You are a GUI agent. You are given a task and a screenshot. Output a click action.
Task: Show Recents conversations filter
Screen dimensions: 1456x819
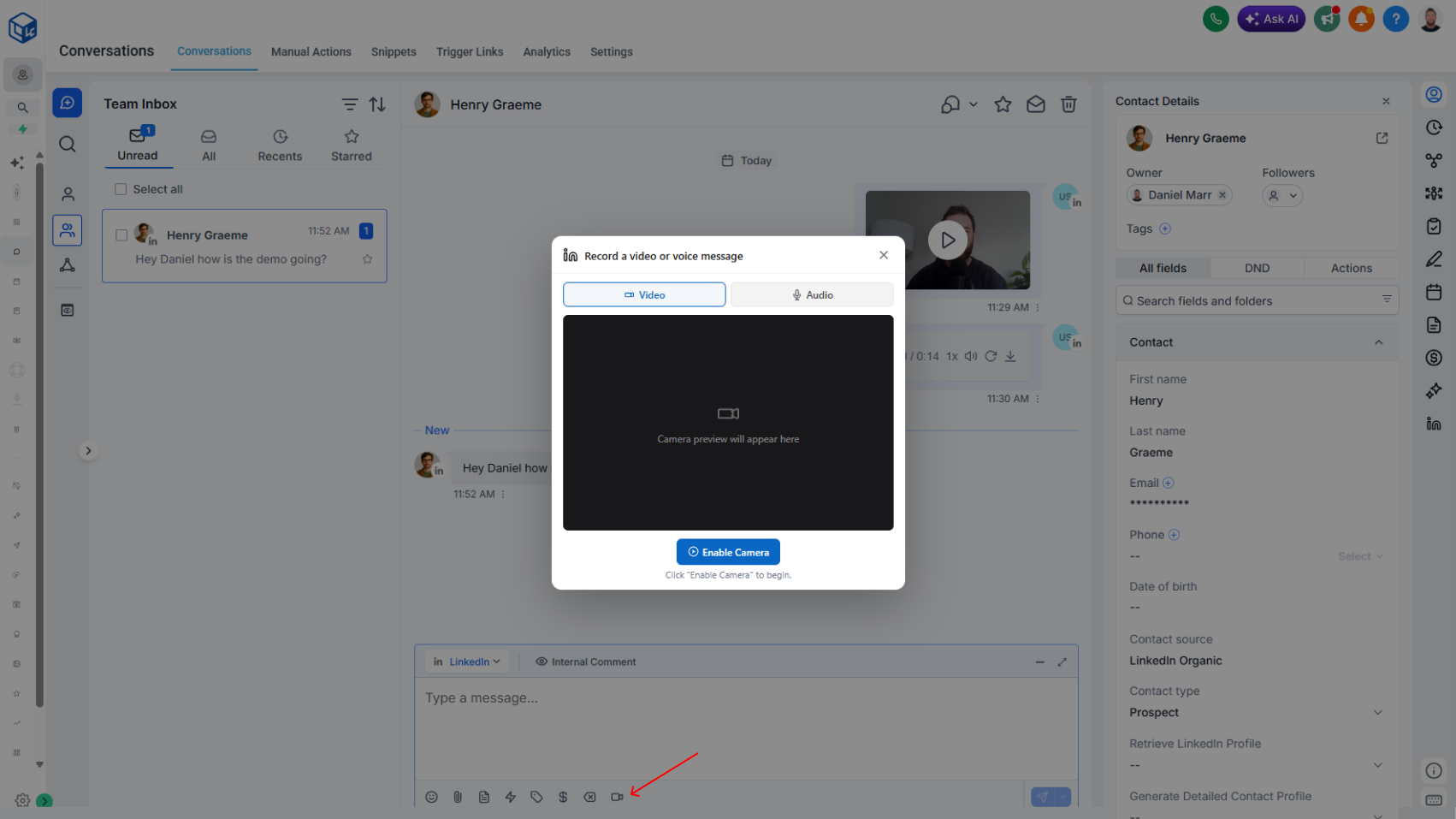(x=280, y=146)
